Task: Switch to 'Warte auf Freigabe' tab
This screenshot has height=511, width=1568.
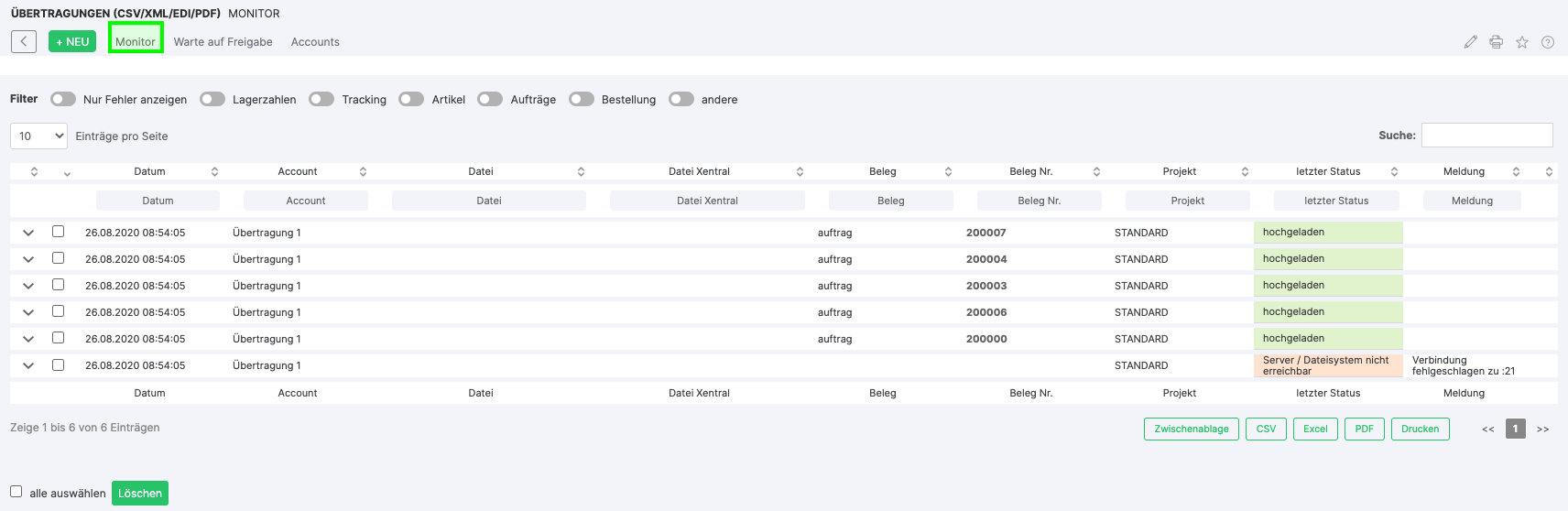Action: tap(223, 42)
